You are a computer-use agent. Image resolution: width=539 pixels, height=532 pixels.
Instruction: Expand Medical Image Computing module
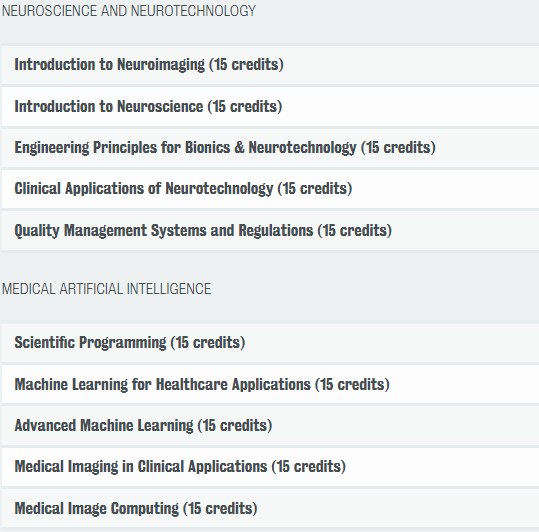(x=271, y=509)
